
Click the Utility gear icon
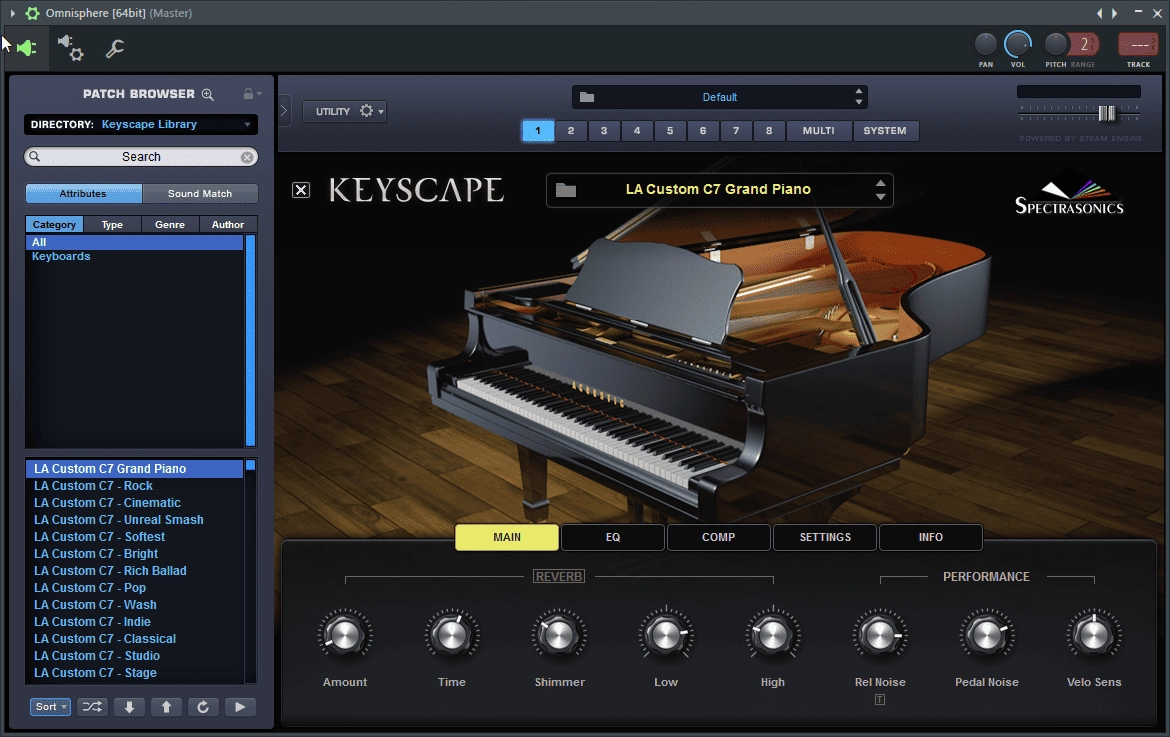tap(366, 110)
